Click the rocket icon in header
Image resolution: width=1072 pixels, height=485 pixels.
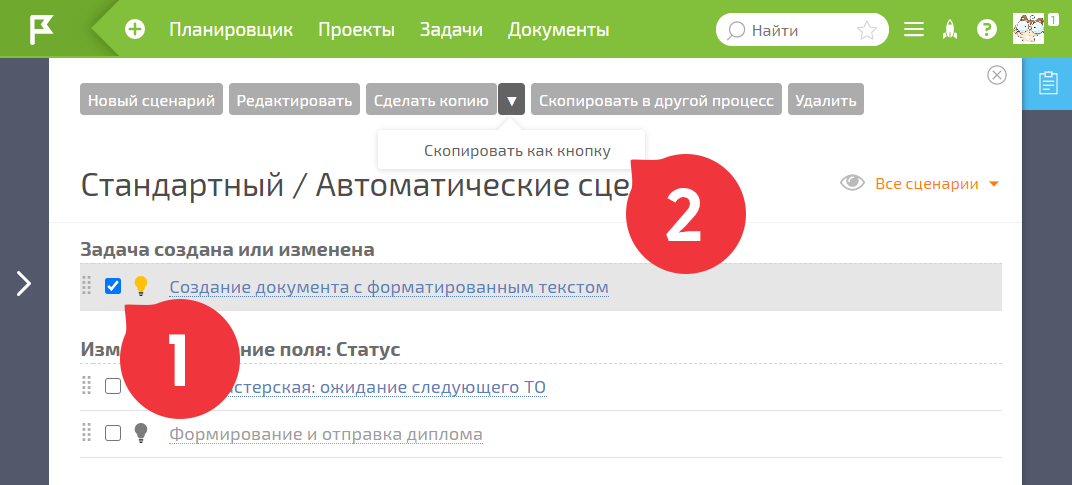(949, 29)
